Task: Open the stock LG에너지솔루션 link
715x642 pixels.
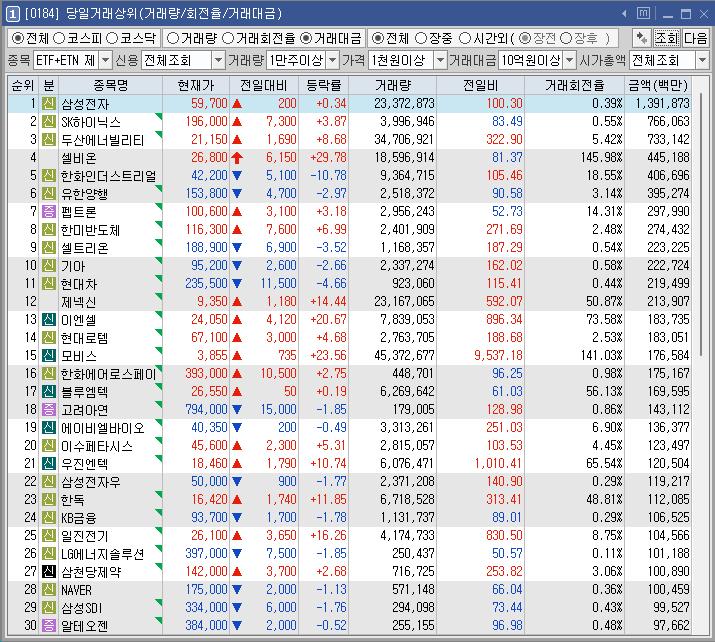Action: coord(103,554)
